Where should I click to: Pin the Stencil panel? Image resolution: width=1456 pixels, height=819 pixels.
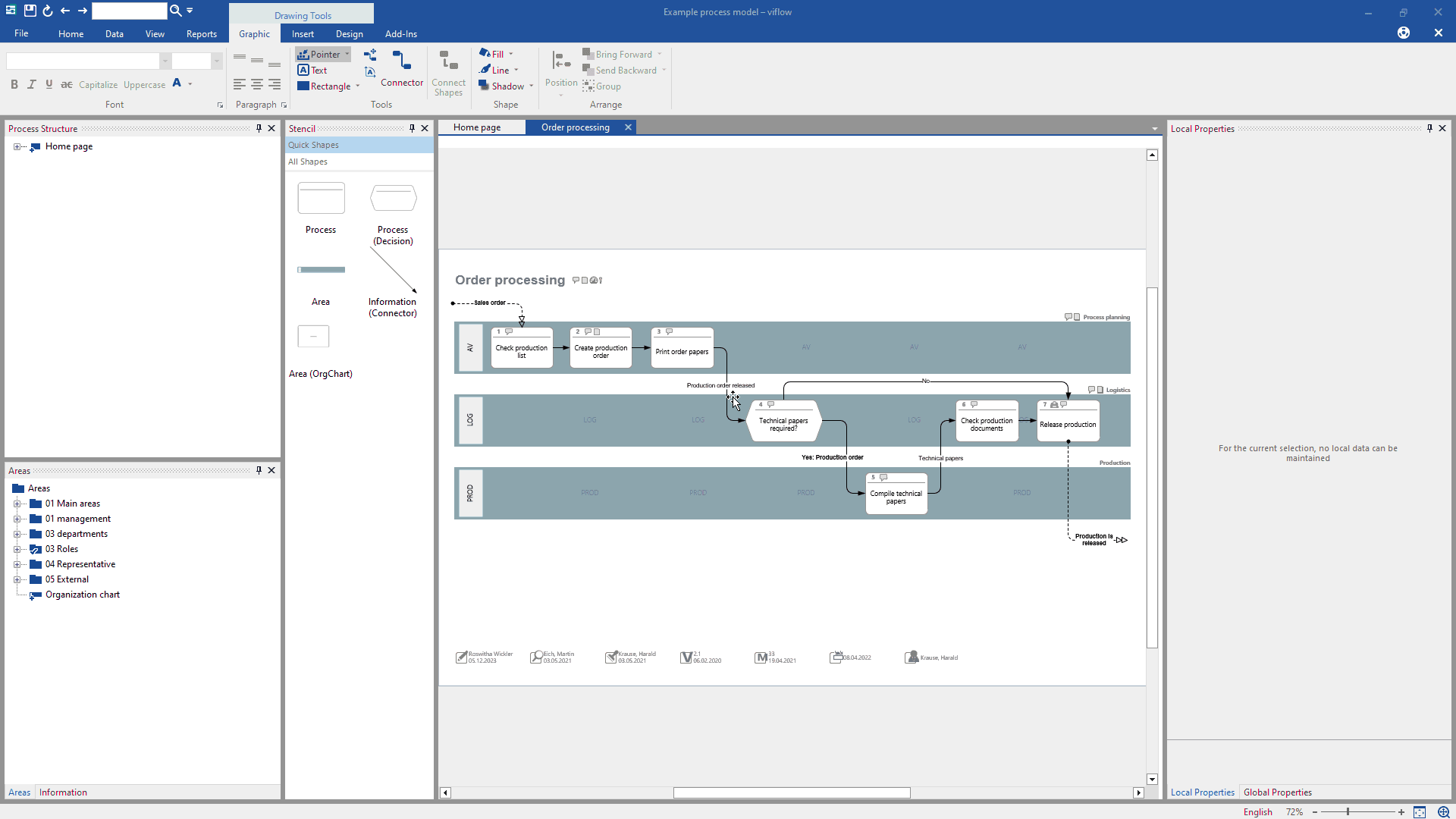click(412, 128)
